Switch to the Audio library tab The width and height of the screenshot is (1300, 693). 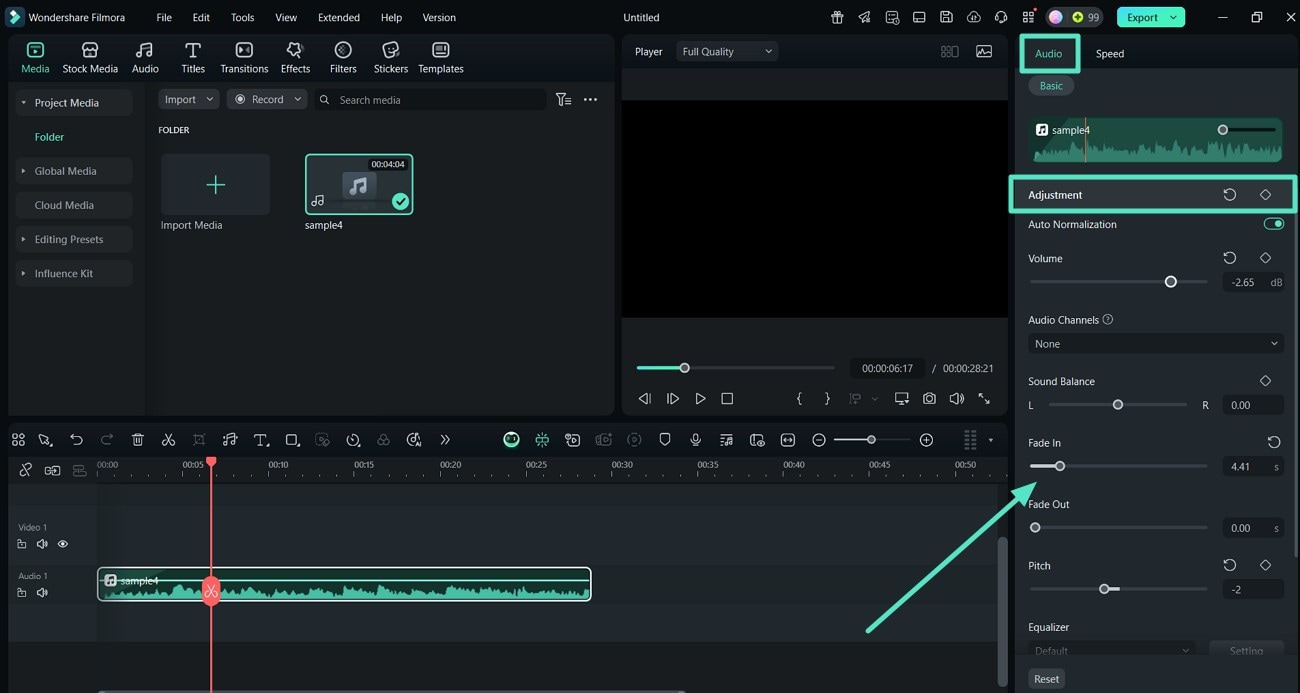tap(145, 58)
